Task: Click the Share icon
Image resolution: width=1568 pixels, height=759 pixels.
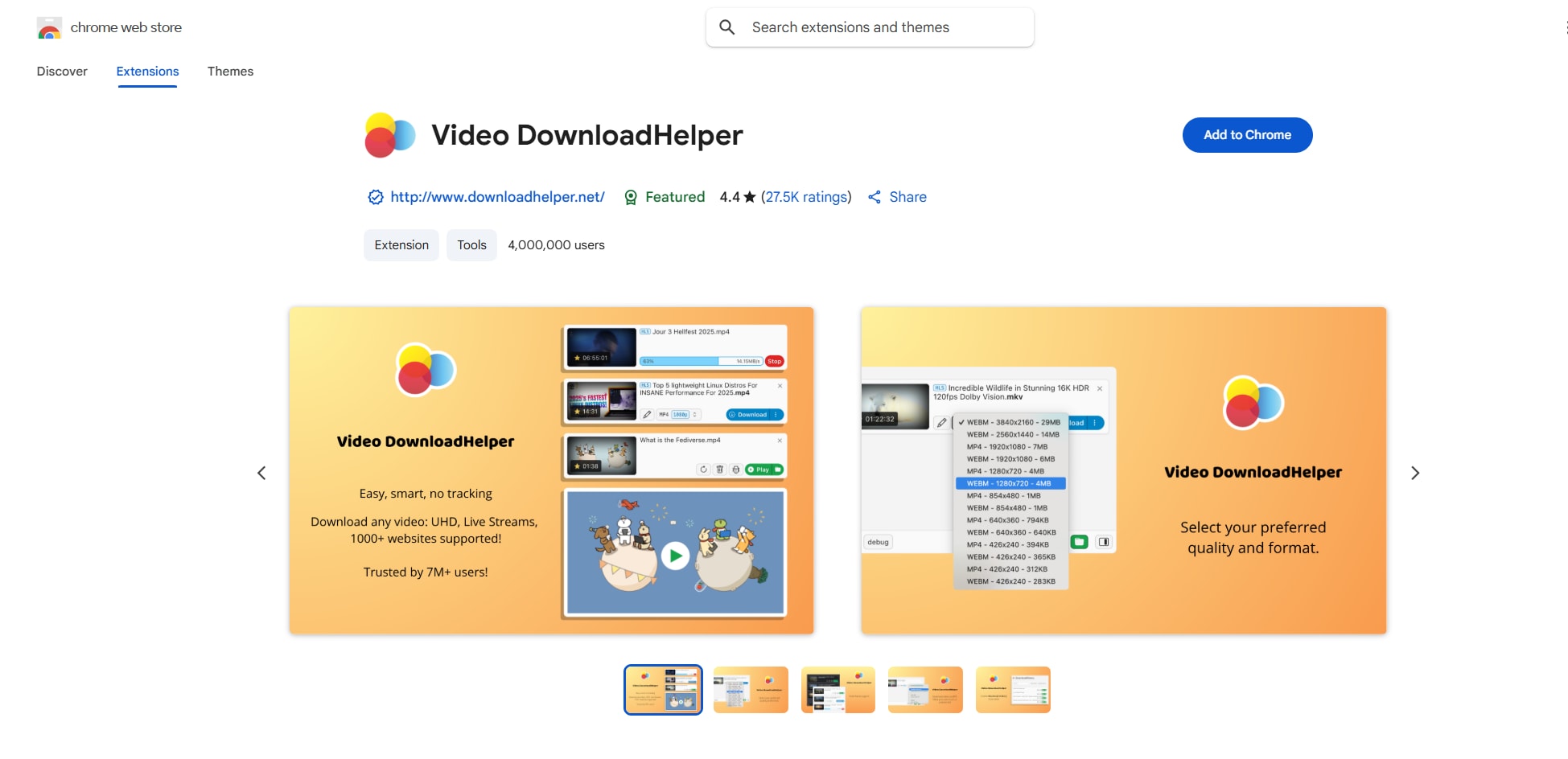Action: click(x=875, y=197)
